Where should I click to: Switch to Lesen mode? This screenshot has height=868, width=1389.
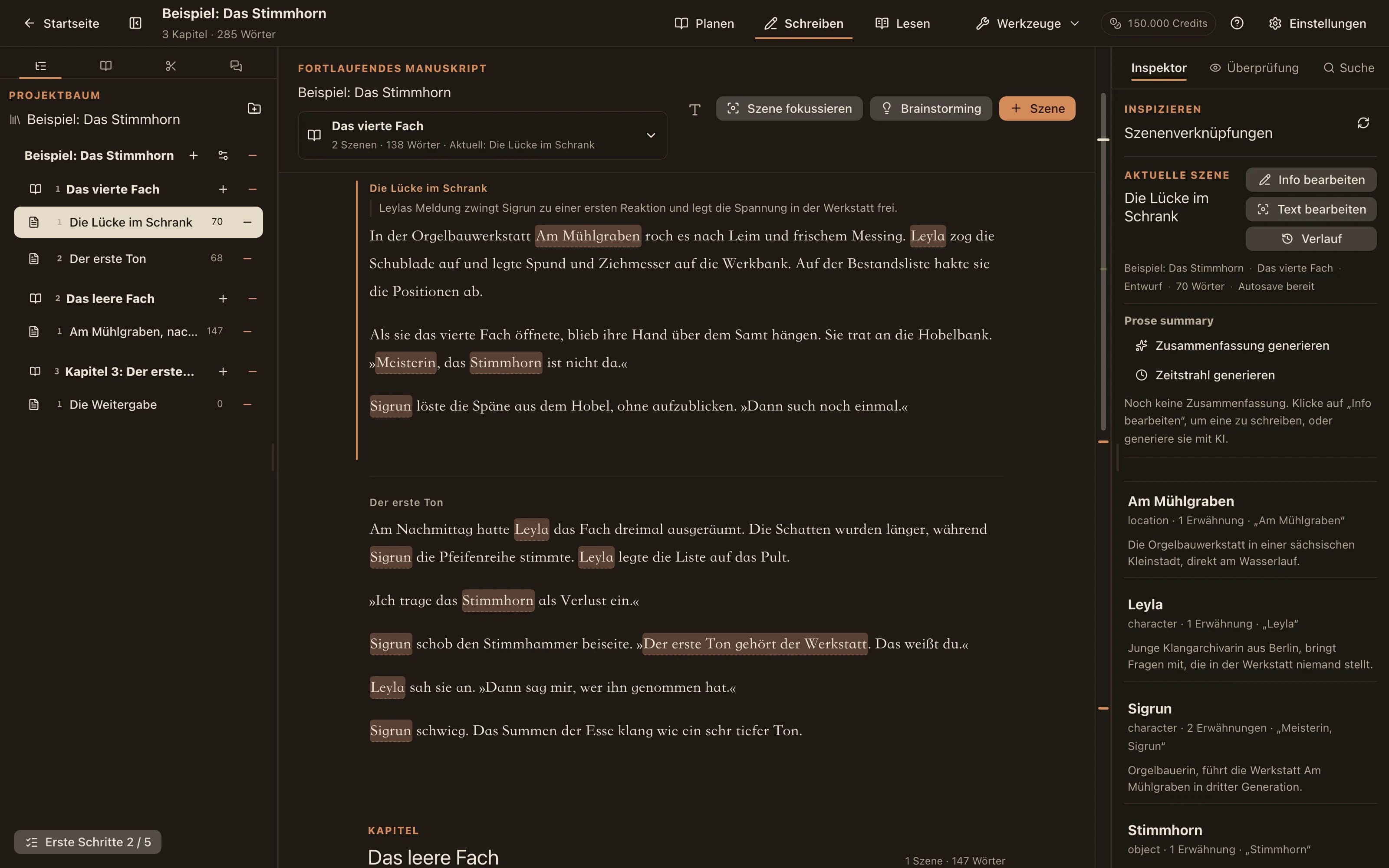tap(902, 23)
